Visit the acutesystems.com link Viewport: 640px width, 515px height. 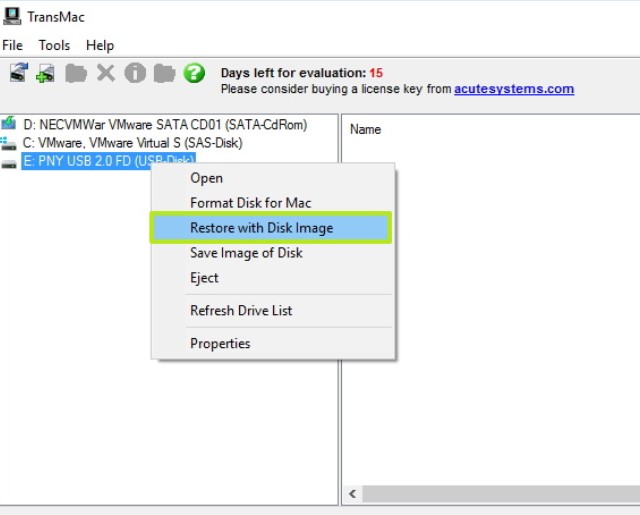click(514, 89)
